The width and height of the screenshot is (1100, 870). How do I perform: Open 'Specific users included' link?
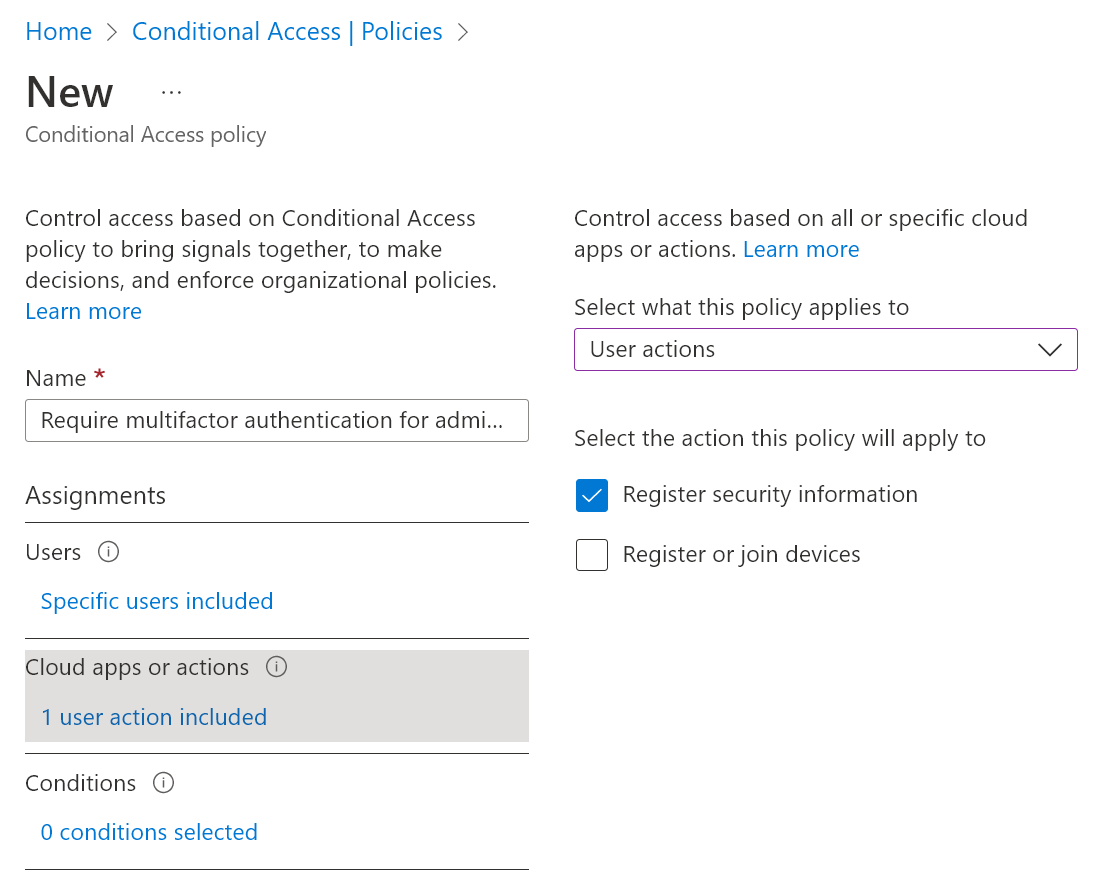(157, 601)
